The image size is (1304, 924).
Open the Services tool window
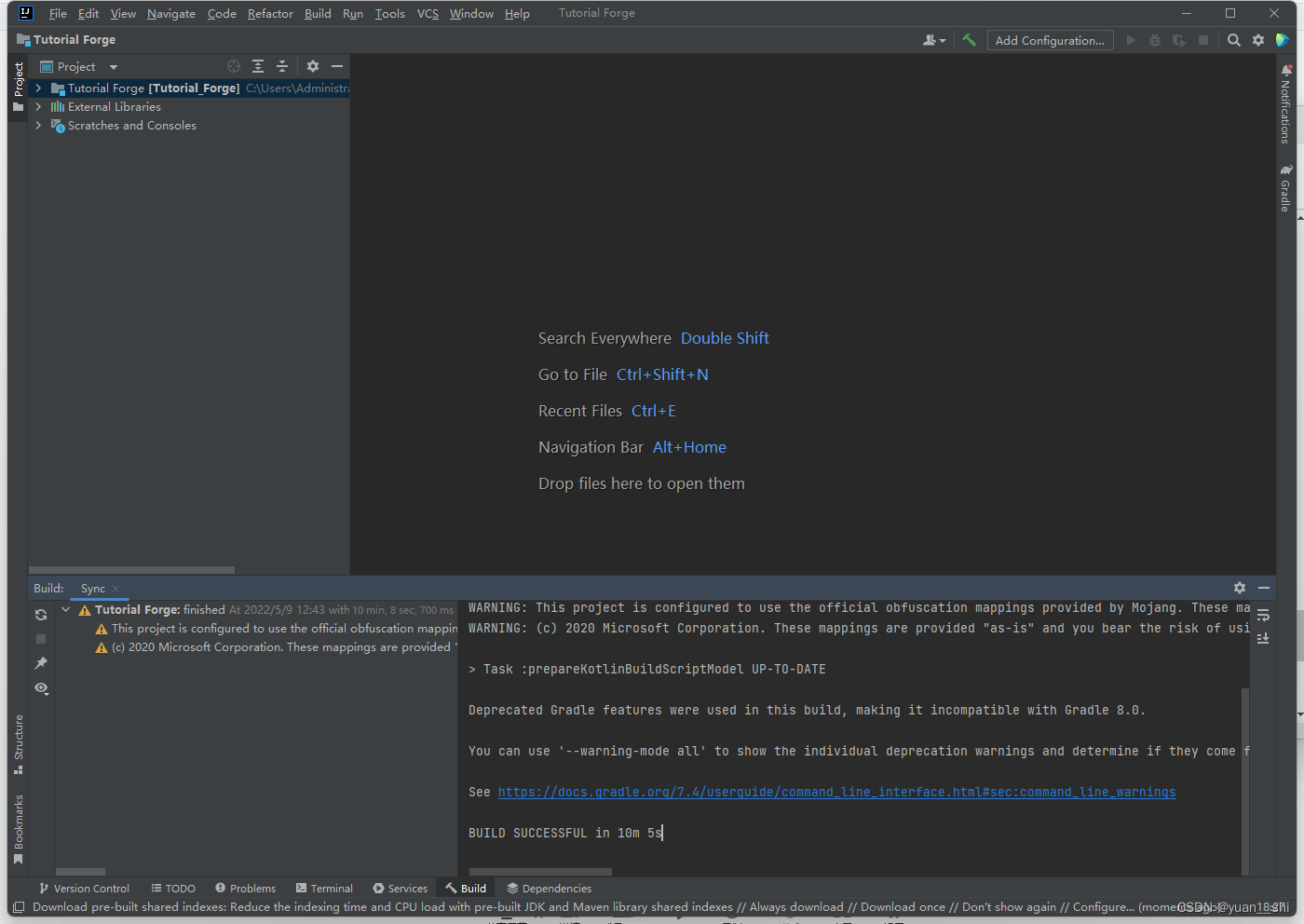point(400,888)
